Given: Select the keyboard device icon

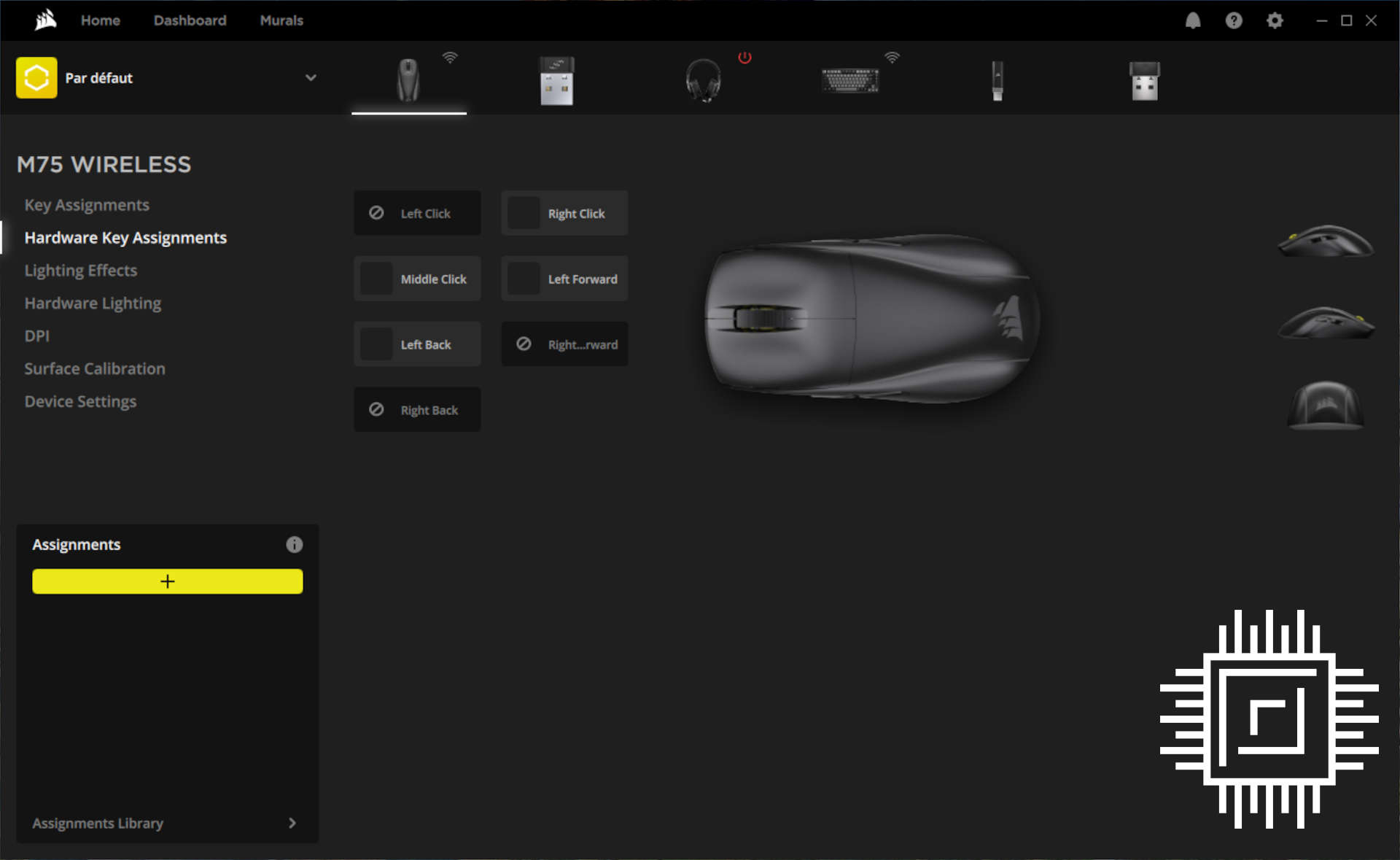Looking at the screenshot, I should (848, 79).
